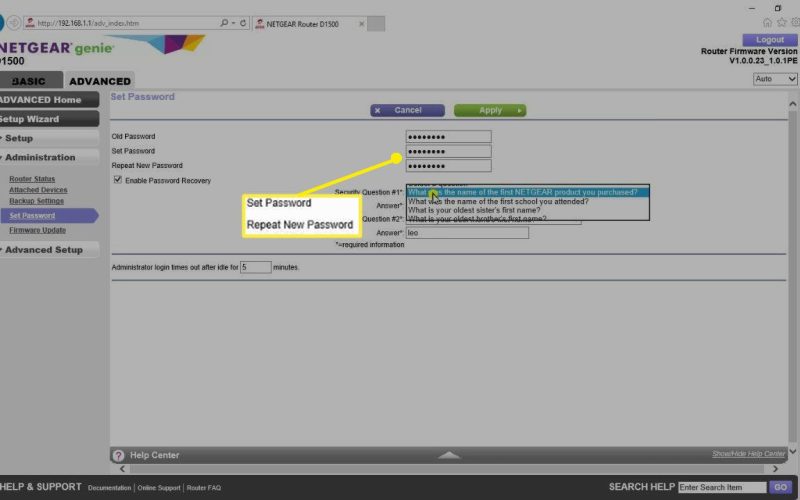Click the GO search button
800x500 pixels.
click(x=780, y=487)
